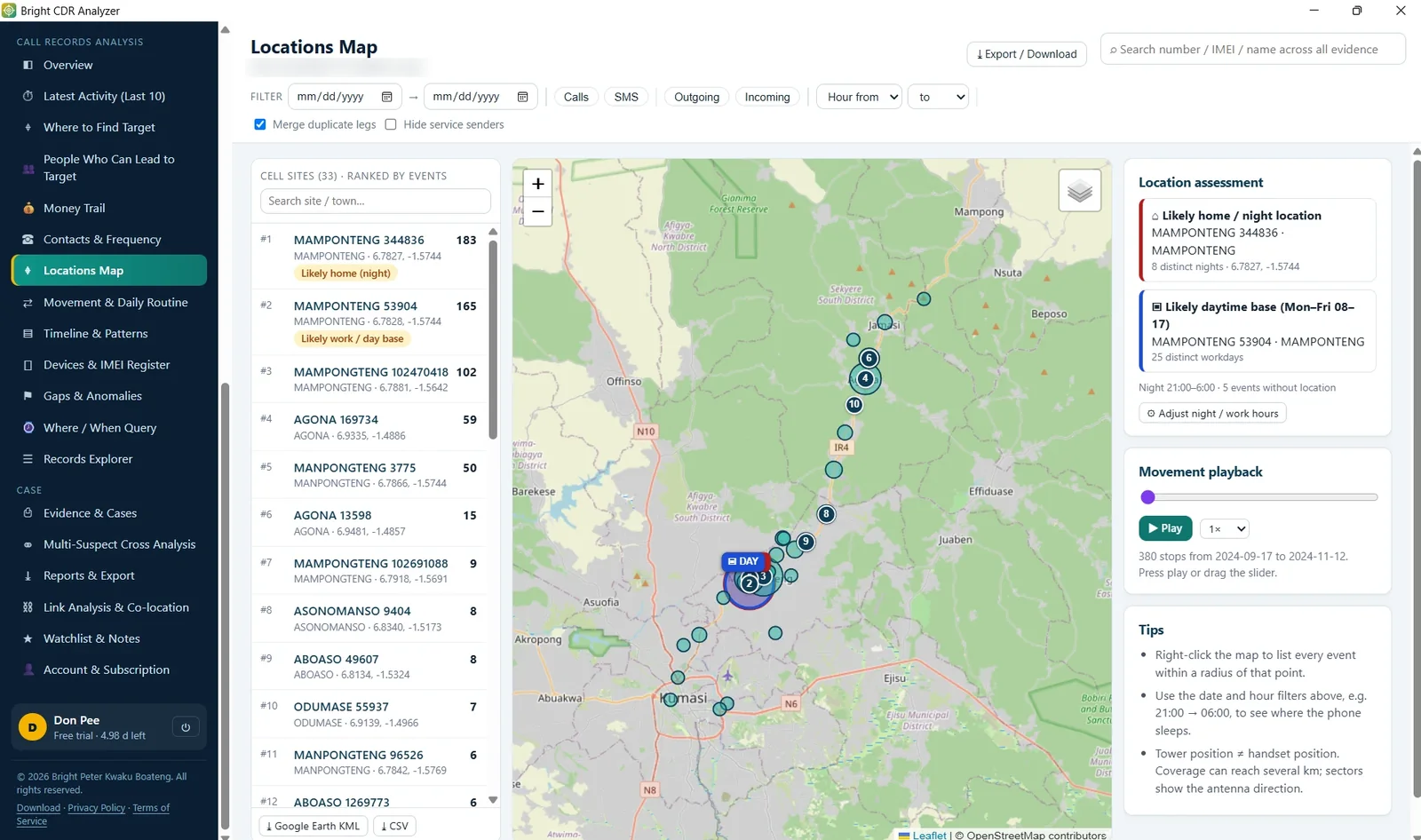Go to Timeline & Patterns
The image size is (1421, 840).
(x=109, y=334)
